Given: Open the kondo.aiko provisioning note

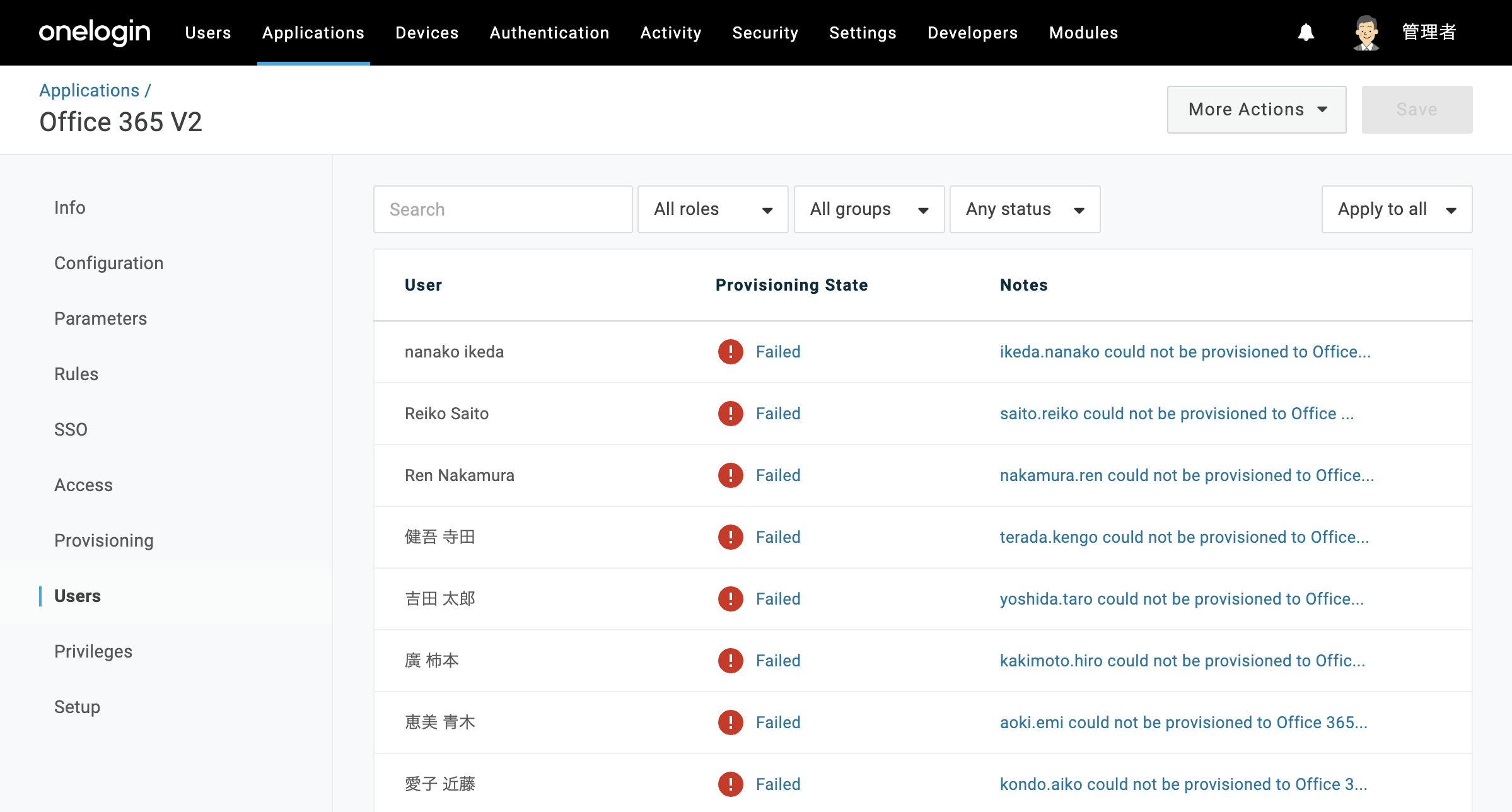Looking at the screenshot, I should click(x=1184, y=784).
